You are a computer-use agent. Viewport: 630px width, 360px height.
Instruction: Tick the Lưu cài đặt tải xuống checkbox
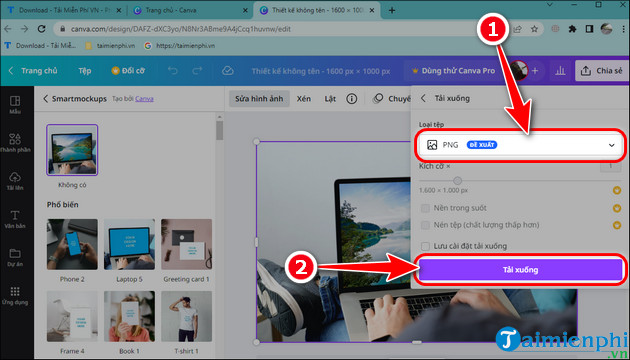pos(425,246)
